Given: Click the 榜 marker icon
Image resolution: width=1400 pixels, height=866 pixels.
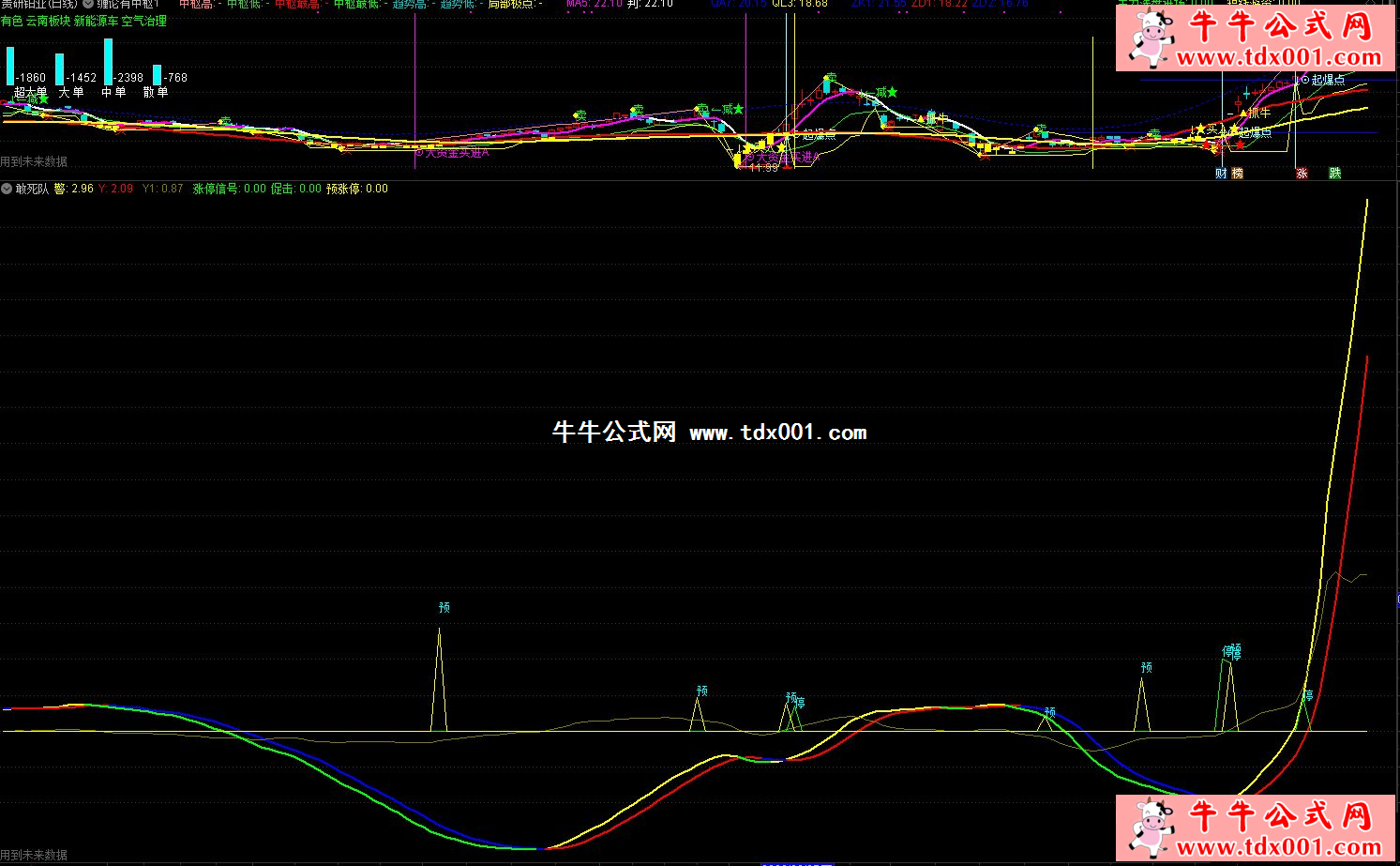Looking at the screenshot, I should (x=1237, y=174).
